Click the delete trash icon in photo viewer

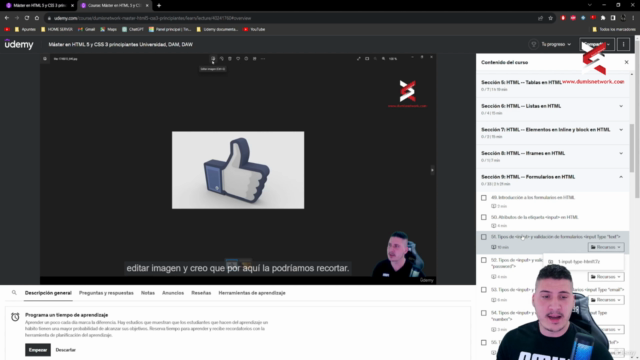click(230, 59)
